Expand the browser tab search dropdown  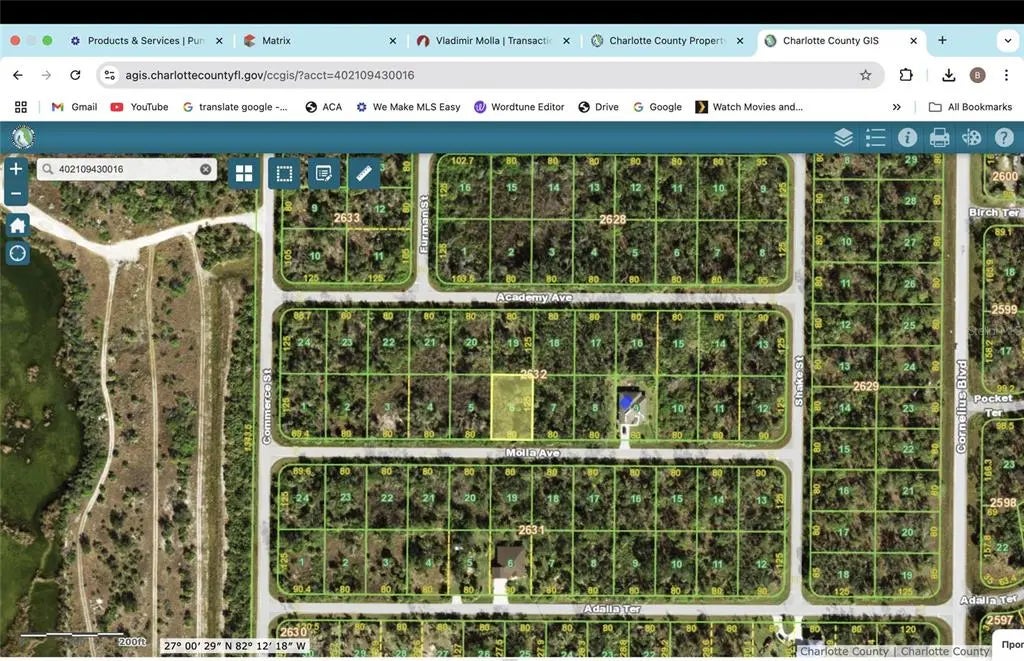pyautogui.click(x=1006, y=41)
